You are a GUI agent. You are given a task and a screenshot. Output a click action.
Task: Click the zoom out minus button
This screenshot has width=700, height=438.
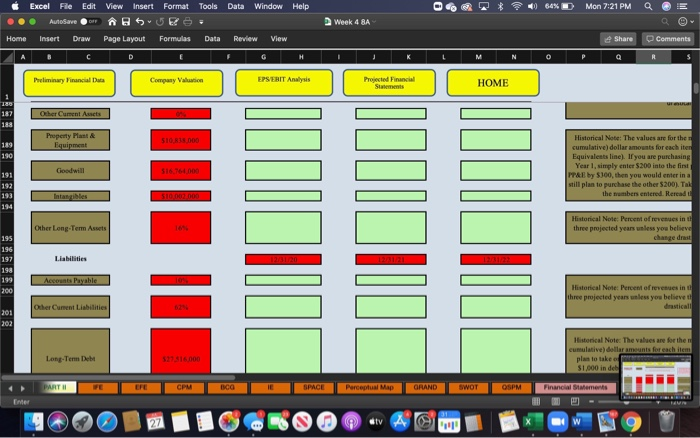click(591, 401)
